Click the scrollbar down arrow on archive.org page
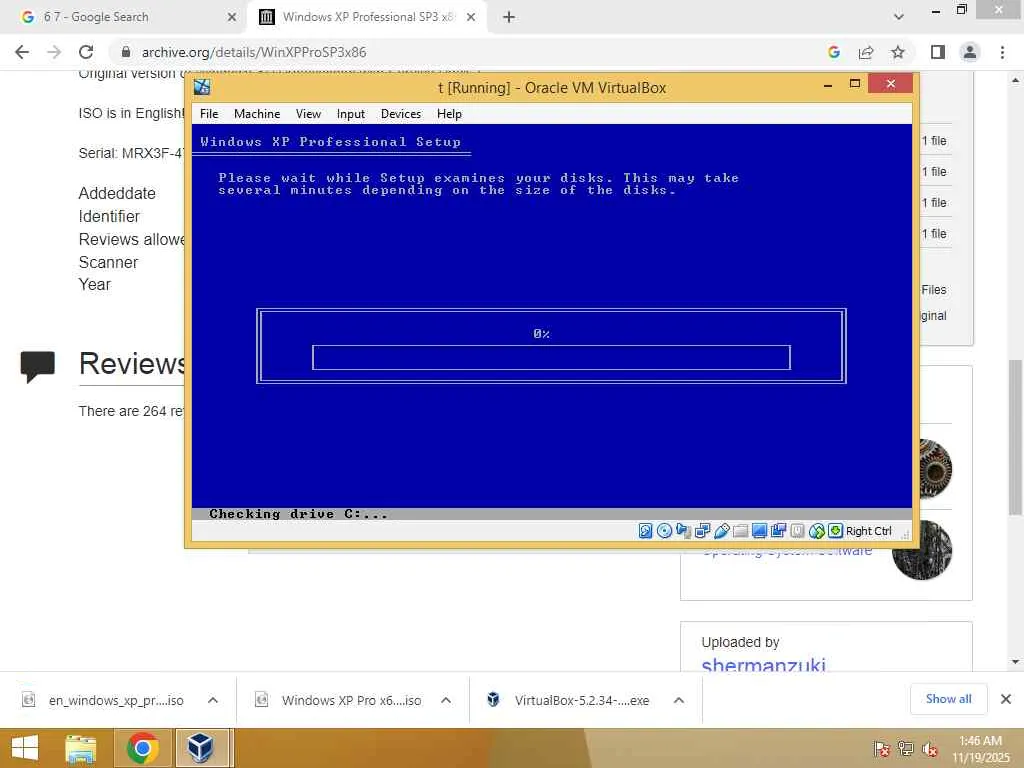This screenshot has width=1024, height=768. point(1015,662)
